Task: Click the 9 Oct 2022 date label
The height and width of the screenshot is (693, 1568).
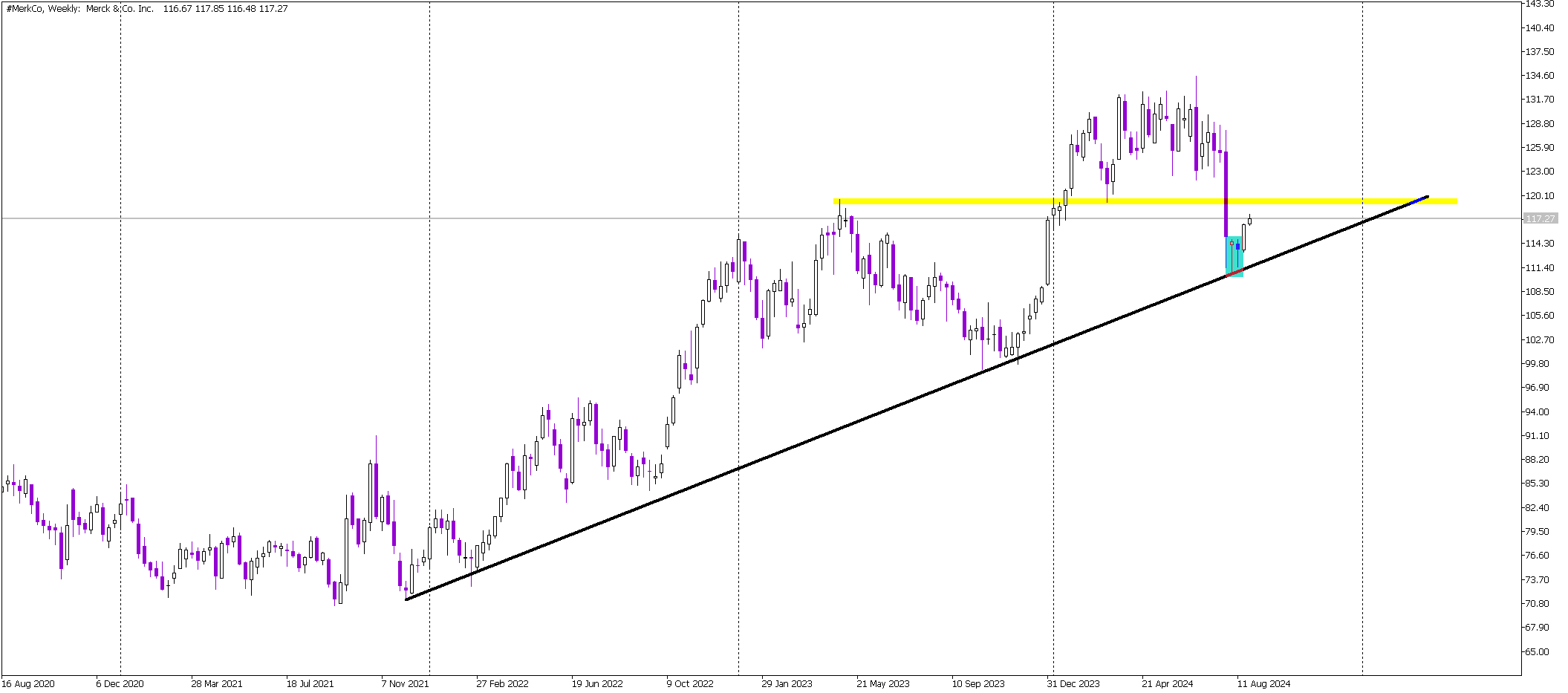Action: point(690,683)
